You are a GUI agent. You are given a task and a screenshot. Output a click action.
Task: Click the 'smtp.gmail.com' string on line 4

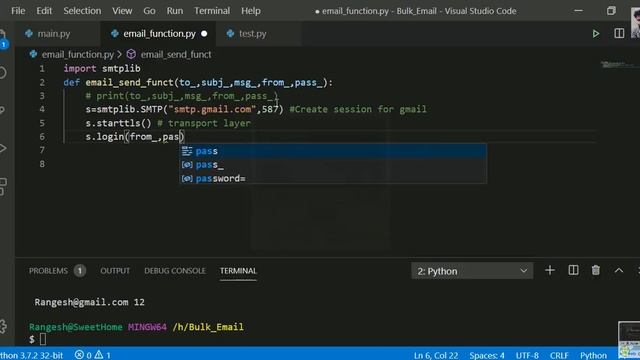tap(212, 109)
